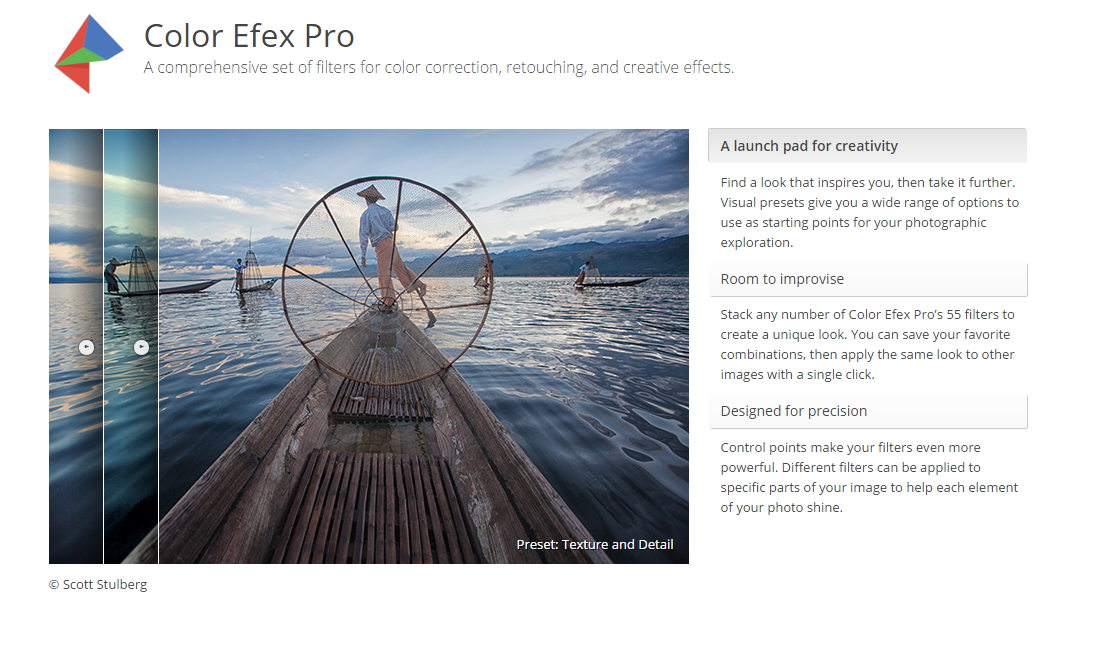Image resolution: width=1107 pixels, height=664 pixels.
Task: Click the '© Scott Stulberg' photo credit
Action: click(x=98, y=585)
